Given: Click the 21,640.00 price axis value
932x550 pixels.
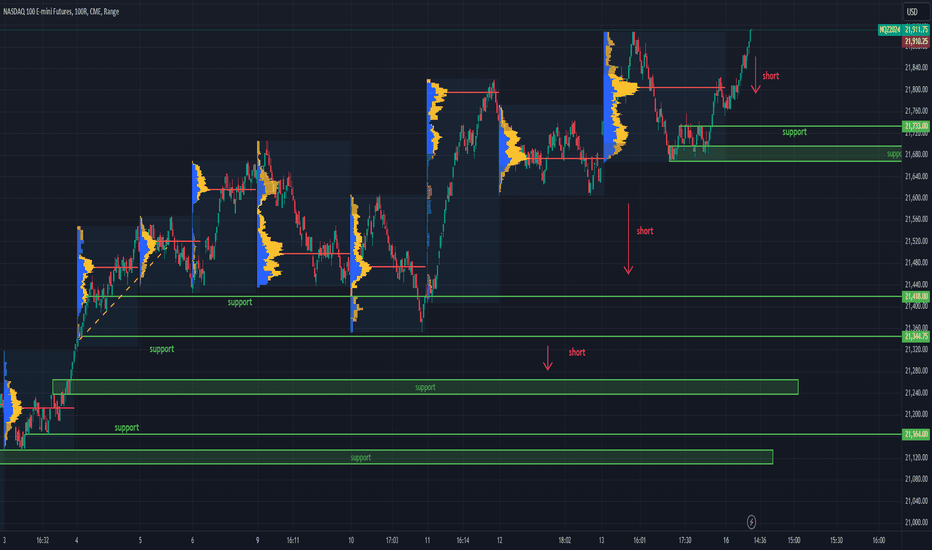Looking at the screenshot, I should point(916,176).
